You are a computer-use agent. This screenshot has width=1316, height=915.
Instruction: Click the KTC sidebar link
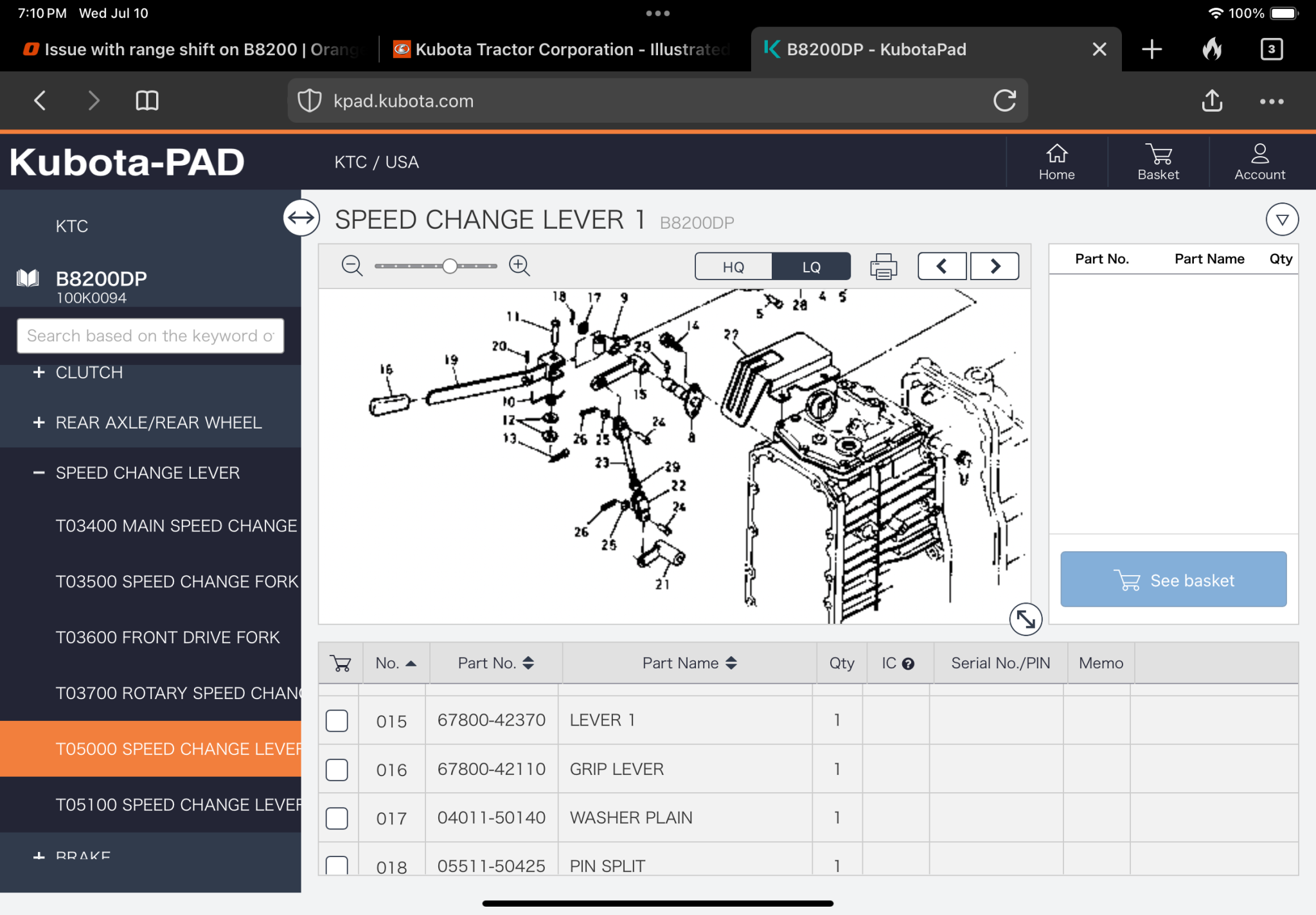coord(71,226)
